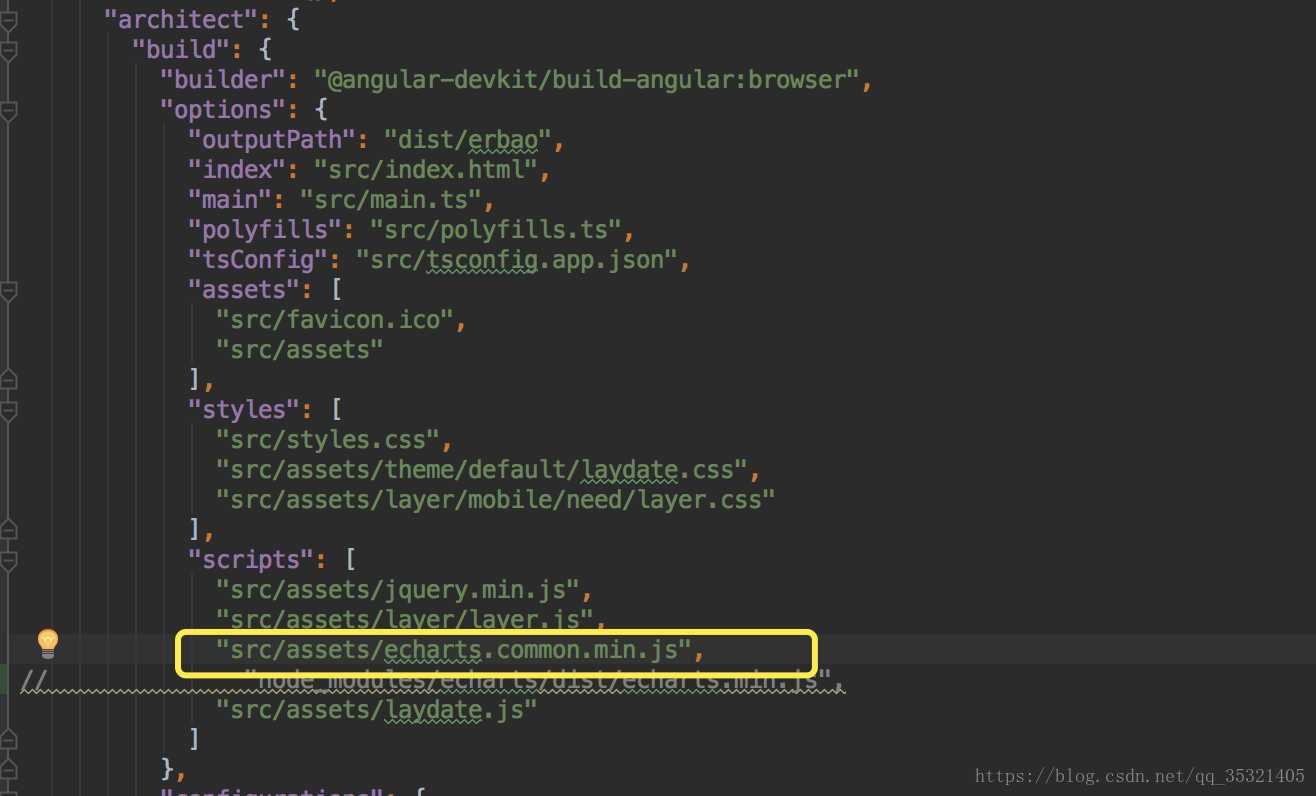Click the "polyfills" key
This screenshot has height=796, width=1316.
[265, 229]
